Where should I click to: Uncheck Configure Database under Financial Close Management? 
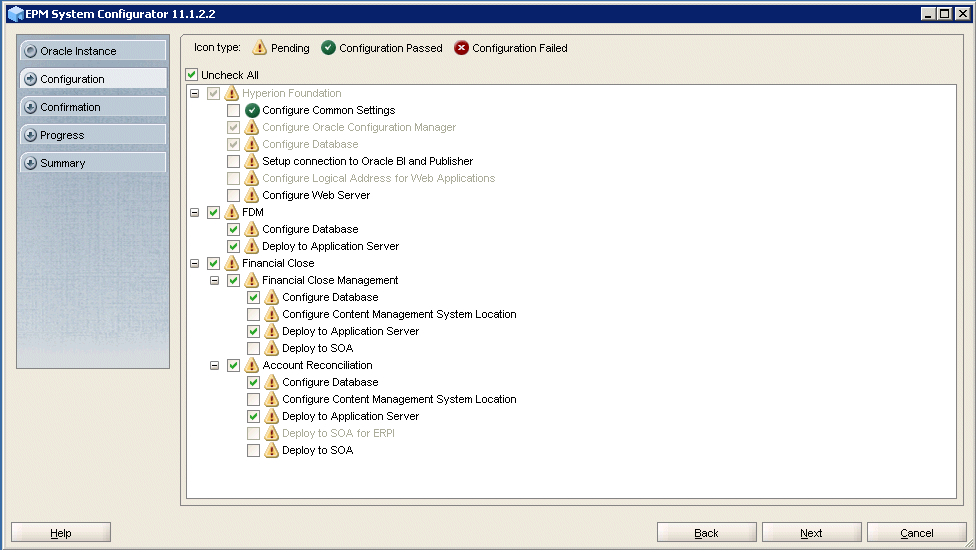coord(253,297)
